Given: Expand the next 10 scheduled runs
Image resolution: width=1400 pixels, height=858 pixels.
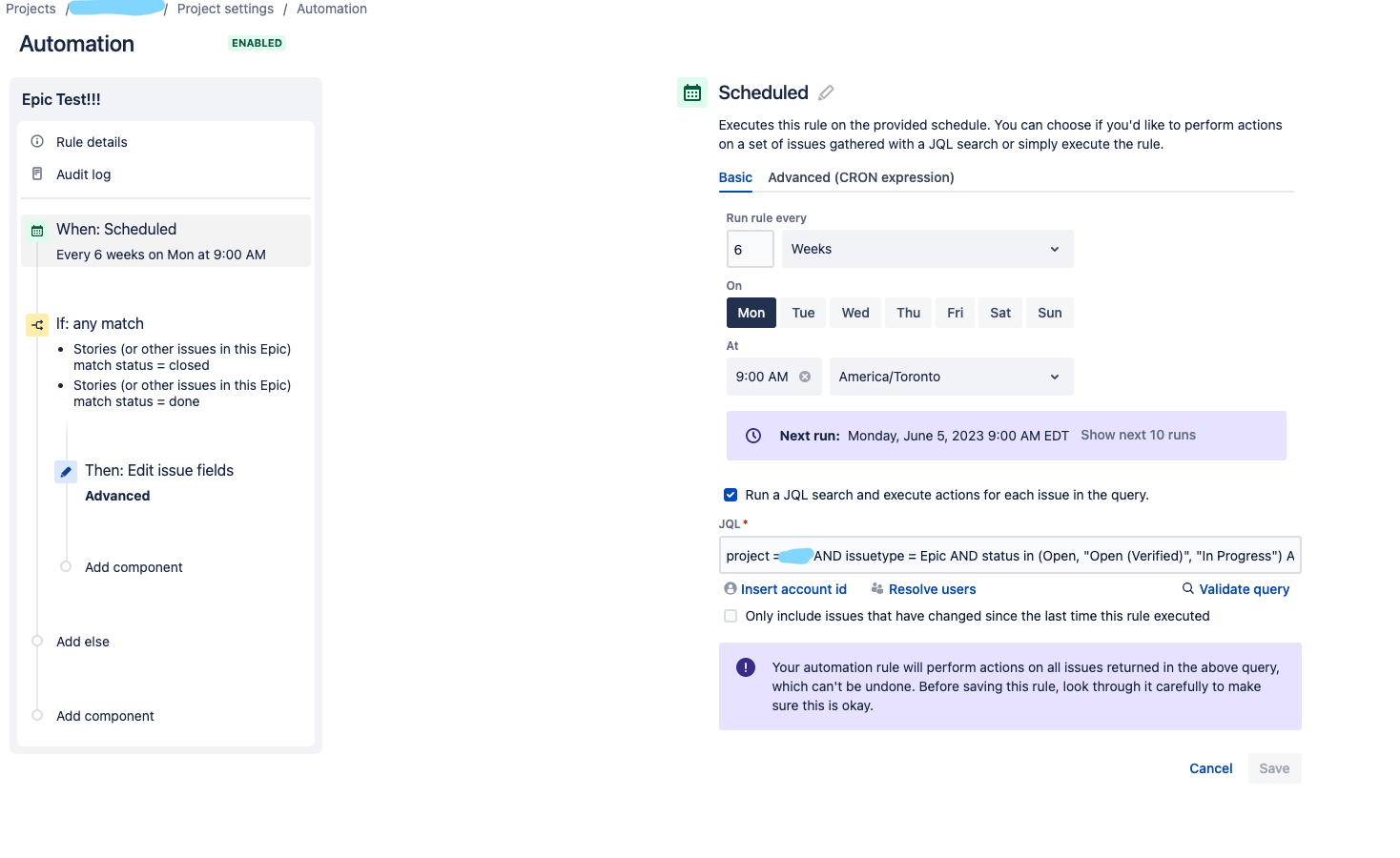Looking at the screenshot, I should point(1138,435).
